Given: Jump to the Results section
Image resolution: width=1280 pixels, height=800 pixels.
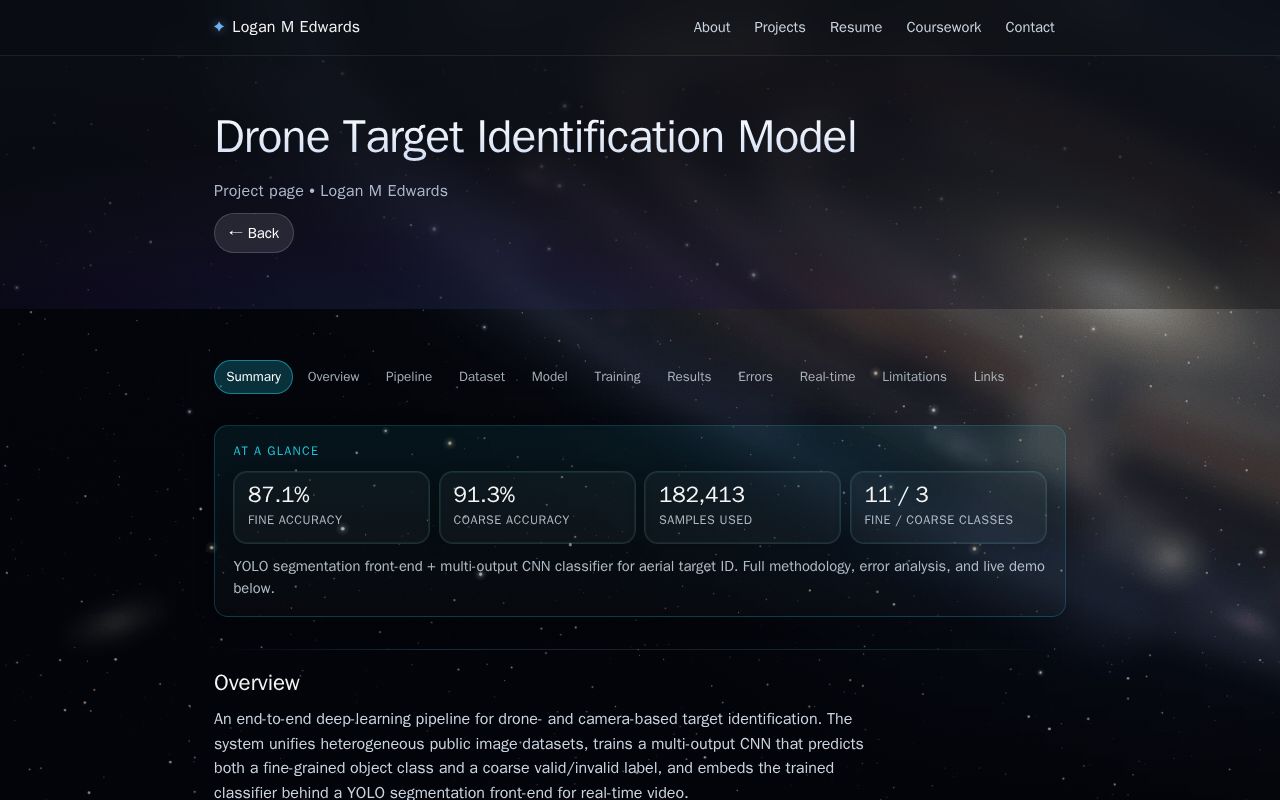Looking at the screenshot, I should pyautogui.click(x=689, y=377).
